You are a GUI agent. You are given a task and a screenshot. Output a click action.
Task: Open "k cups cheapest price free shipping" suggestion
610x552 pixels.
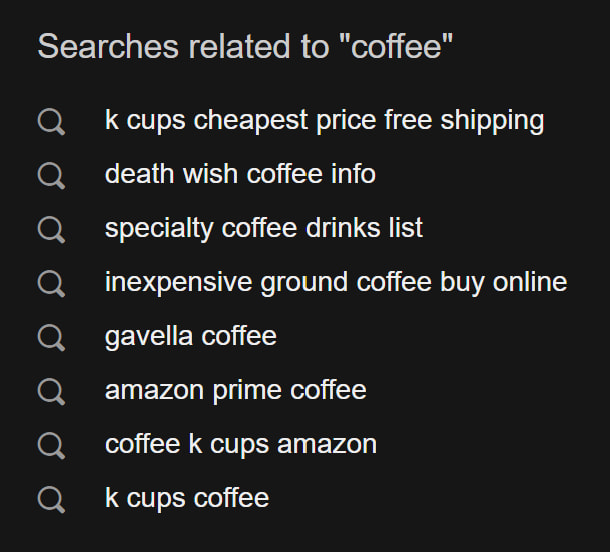coord(324,121)
